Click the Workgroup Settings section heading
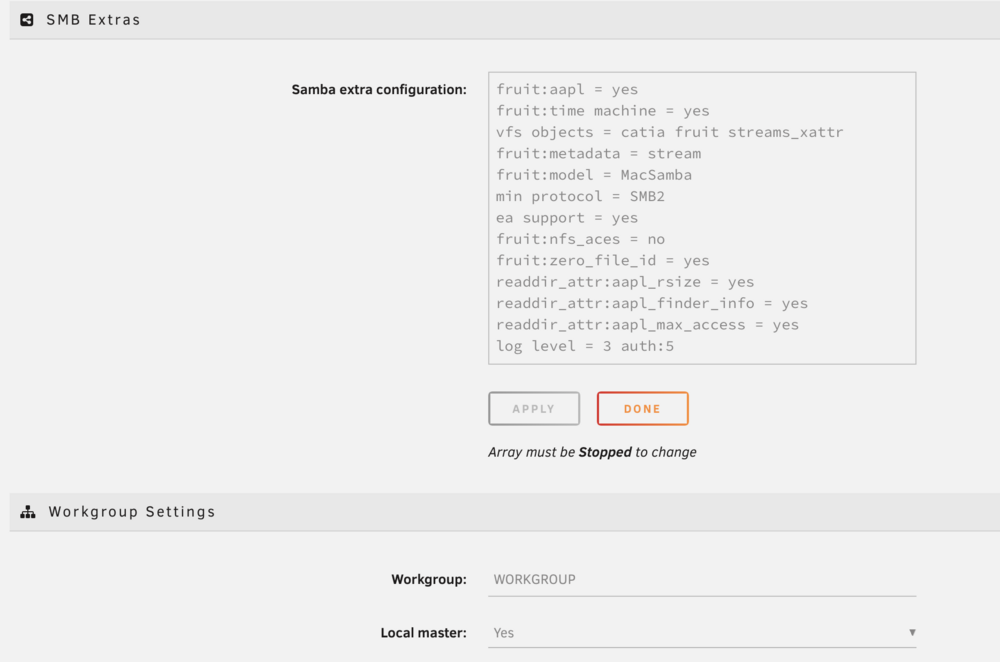 coord(132,511)
